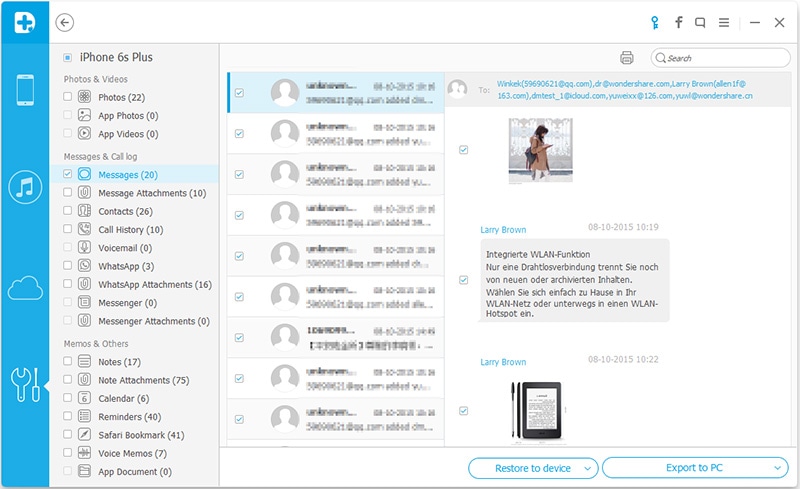Click the second Larry Brown sender name

coord(503,362)
